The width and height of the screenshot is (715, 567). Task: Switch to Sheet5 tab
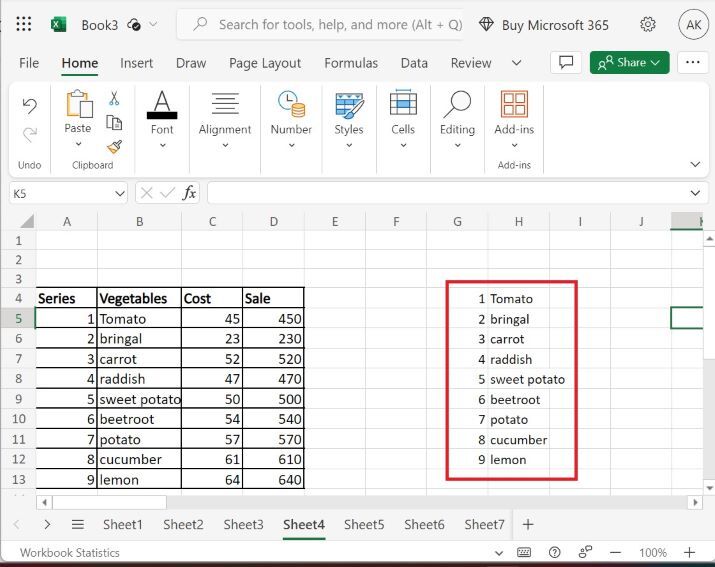(x=364, y=525)
